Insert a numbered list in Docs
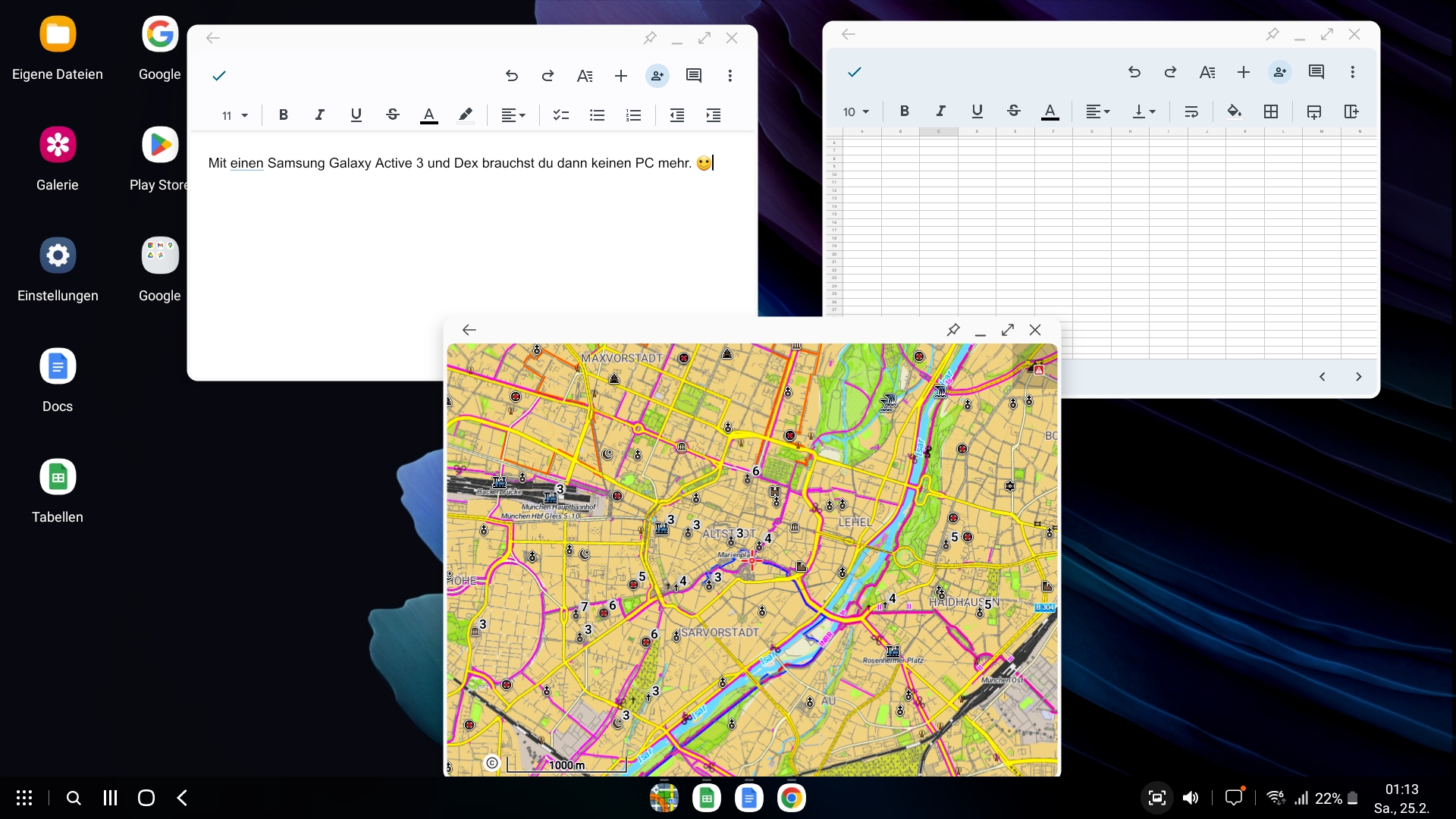1456x819 pixels. [634, 115]
